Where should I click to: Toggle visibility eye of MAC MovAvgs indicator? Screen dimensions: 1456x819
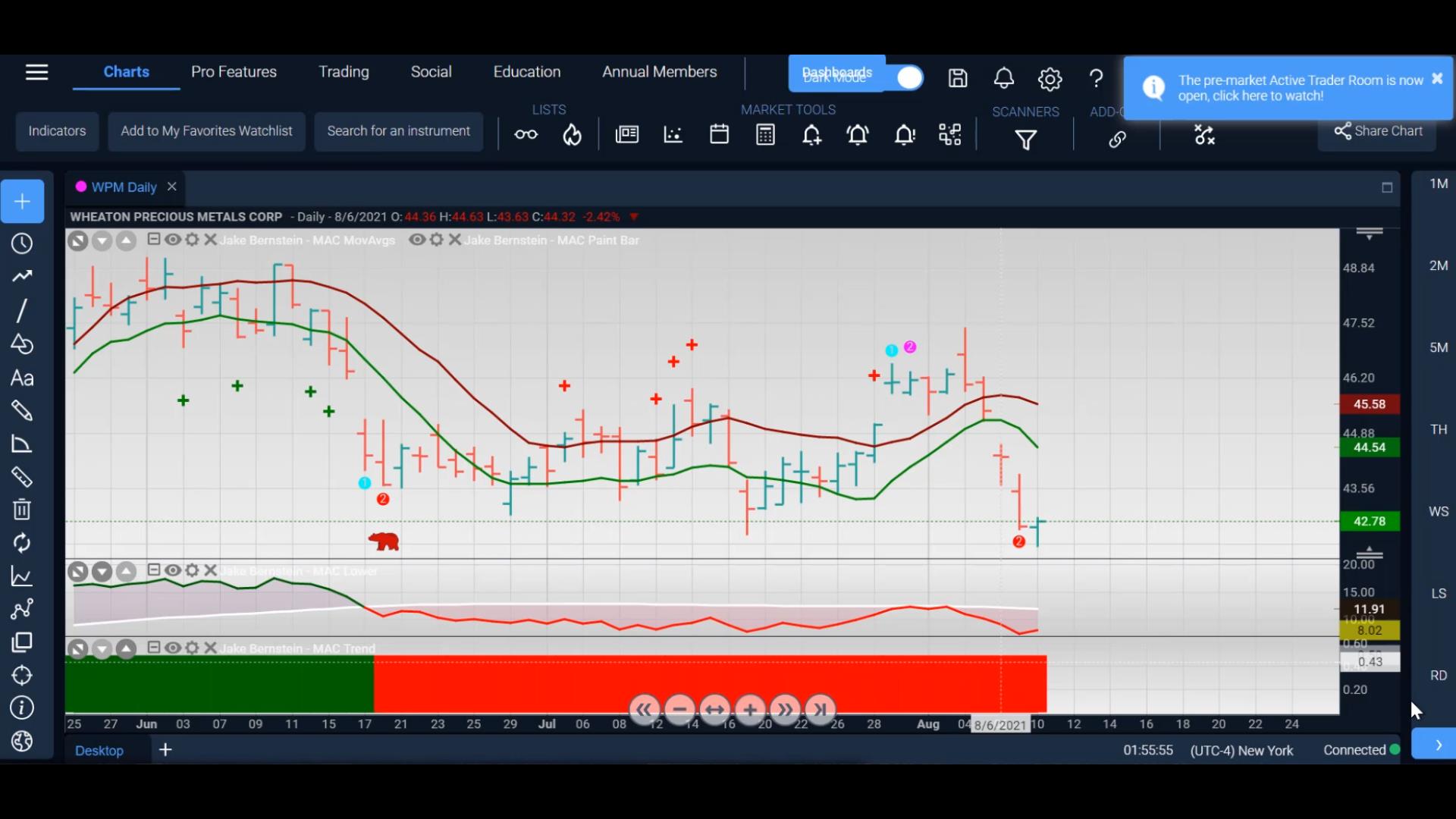(173, 240)
